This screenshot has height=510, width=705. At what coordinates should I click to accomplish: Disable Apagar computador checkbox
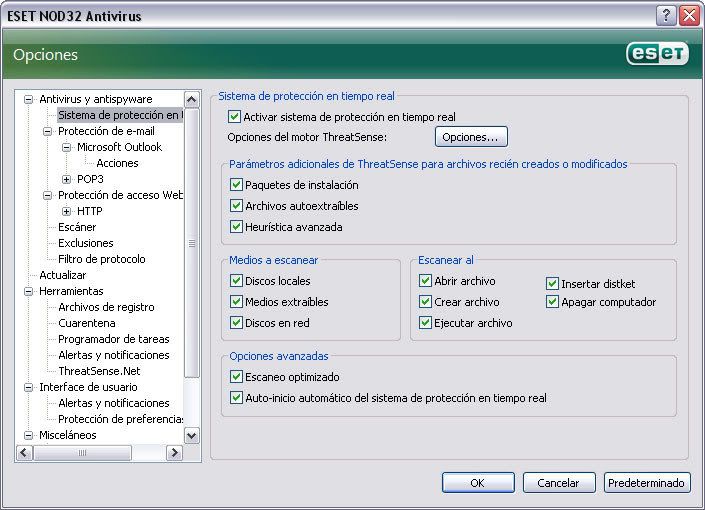[552, 301]
